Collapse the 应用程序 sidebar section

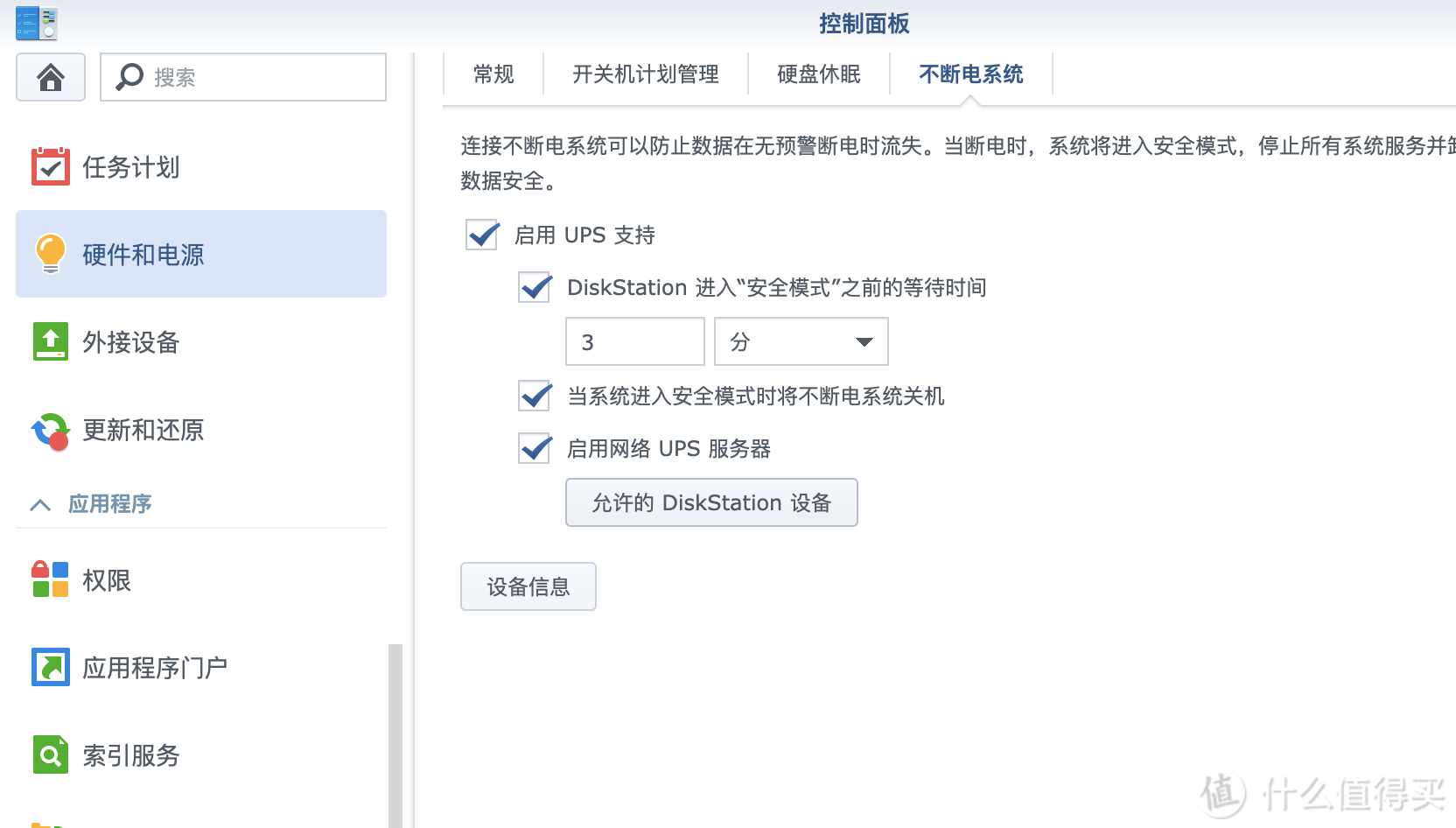40,504
